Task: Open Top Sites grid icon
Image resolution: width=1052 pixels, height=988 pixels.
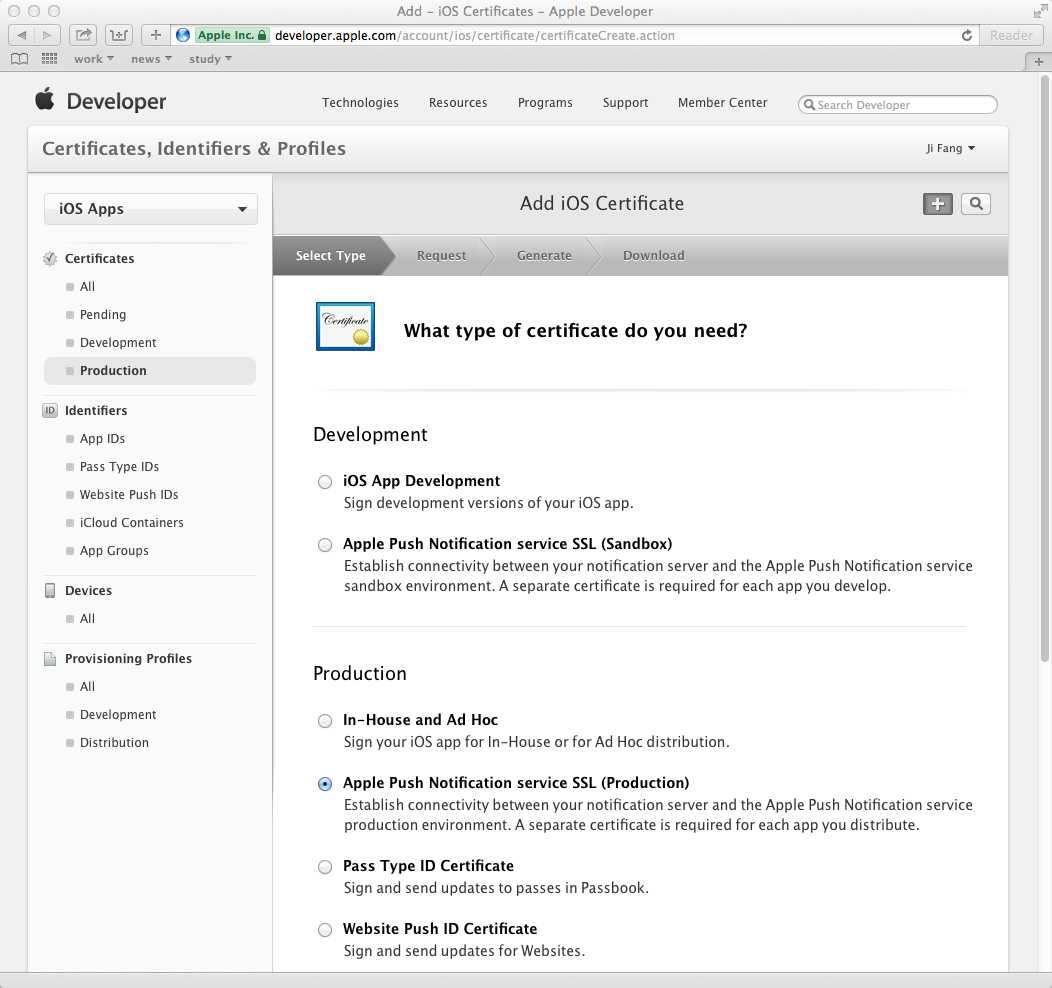Action: click(x=50, y=59)
